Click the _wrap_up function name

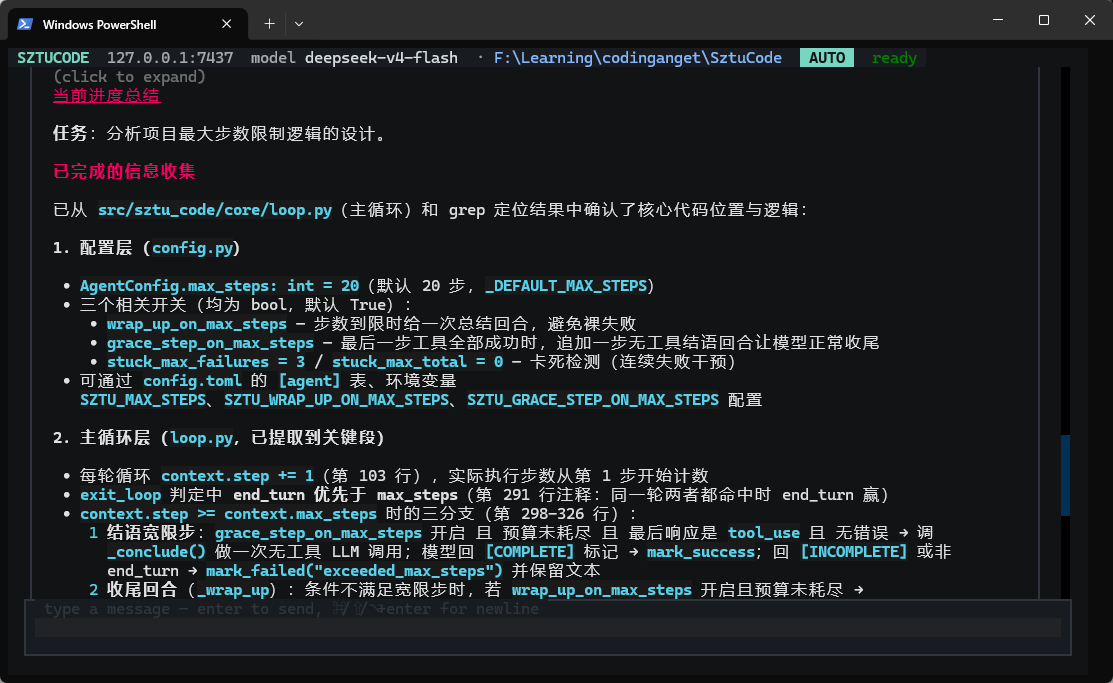[234, 590]
